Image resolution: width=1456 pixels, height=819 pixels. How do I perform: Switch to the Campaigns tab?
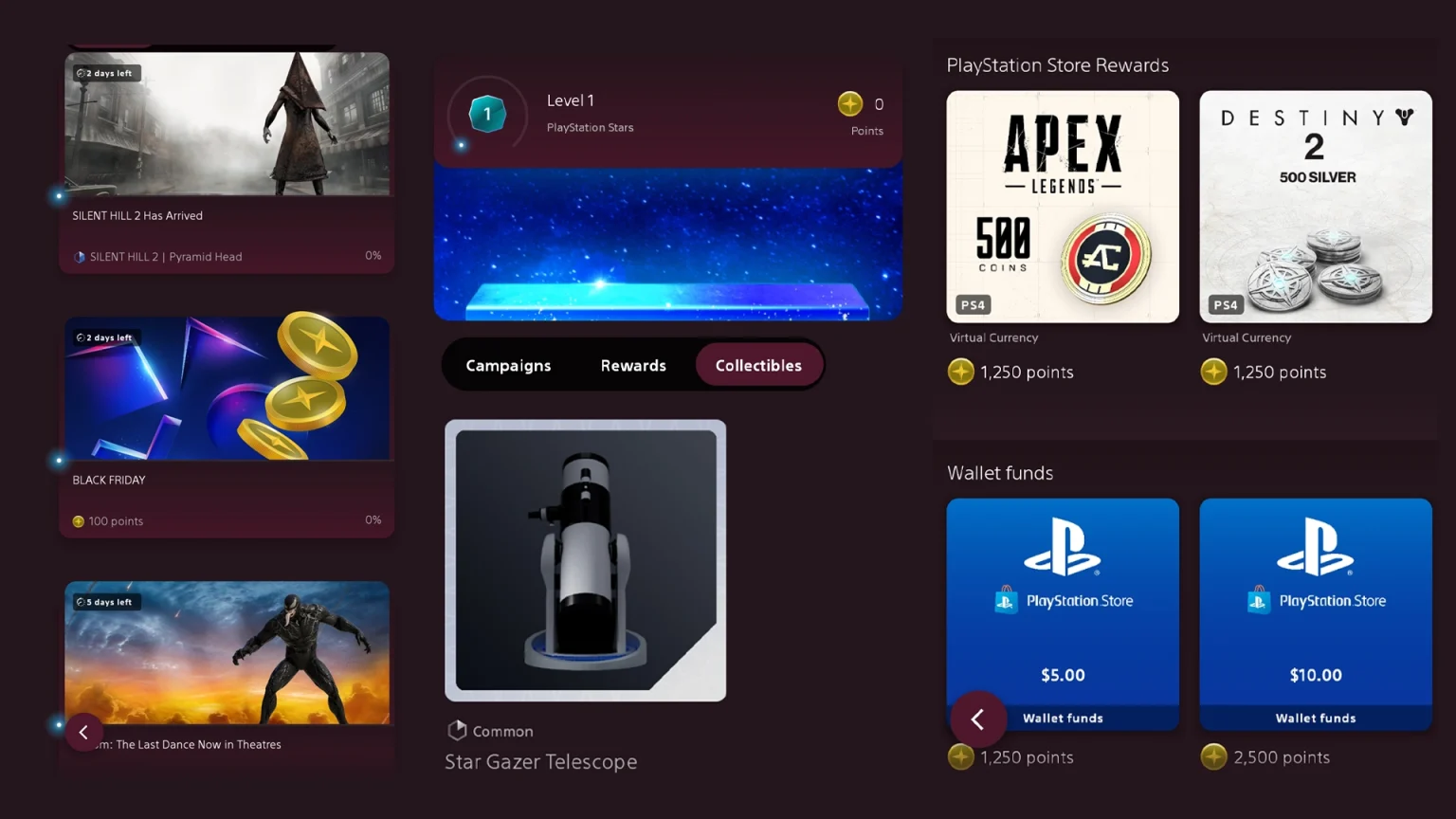point(508,365)
